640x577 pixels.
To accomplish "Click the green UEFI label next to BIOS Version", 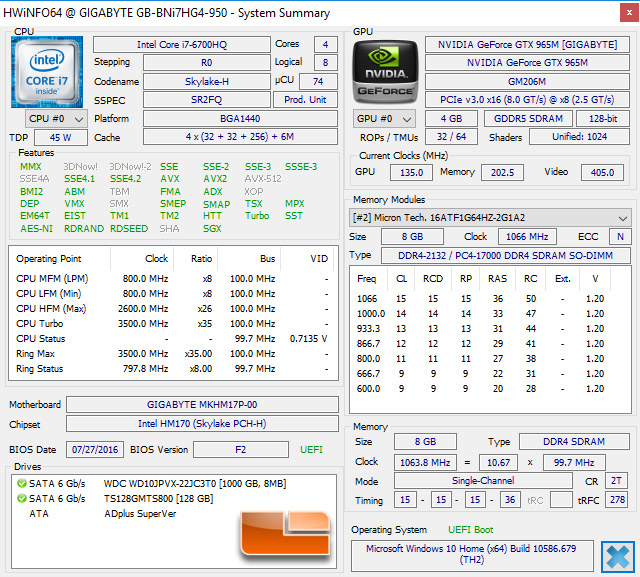I will point(311,450).
